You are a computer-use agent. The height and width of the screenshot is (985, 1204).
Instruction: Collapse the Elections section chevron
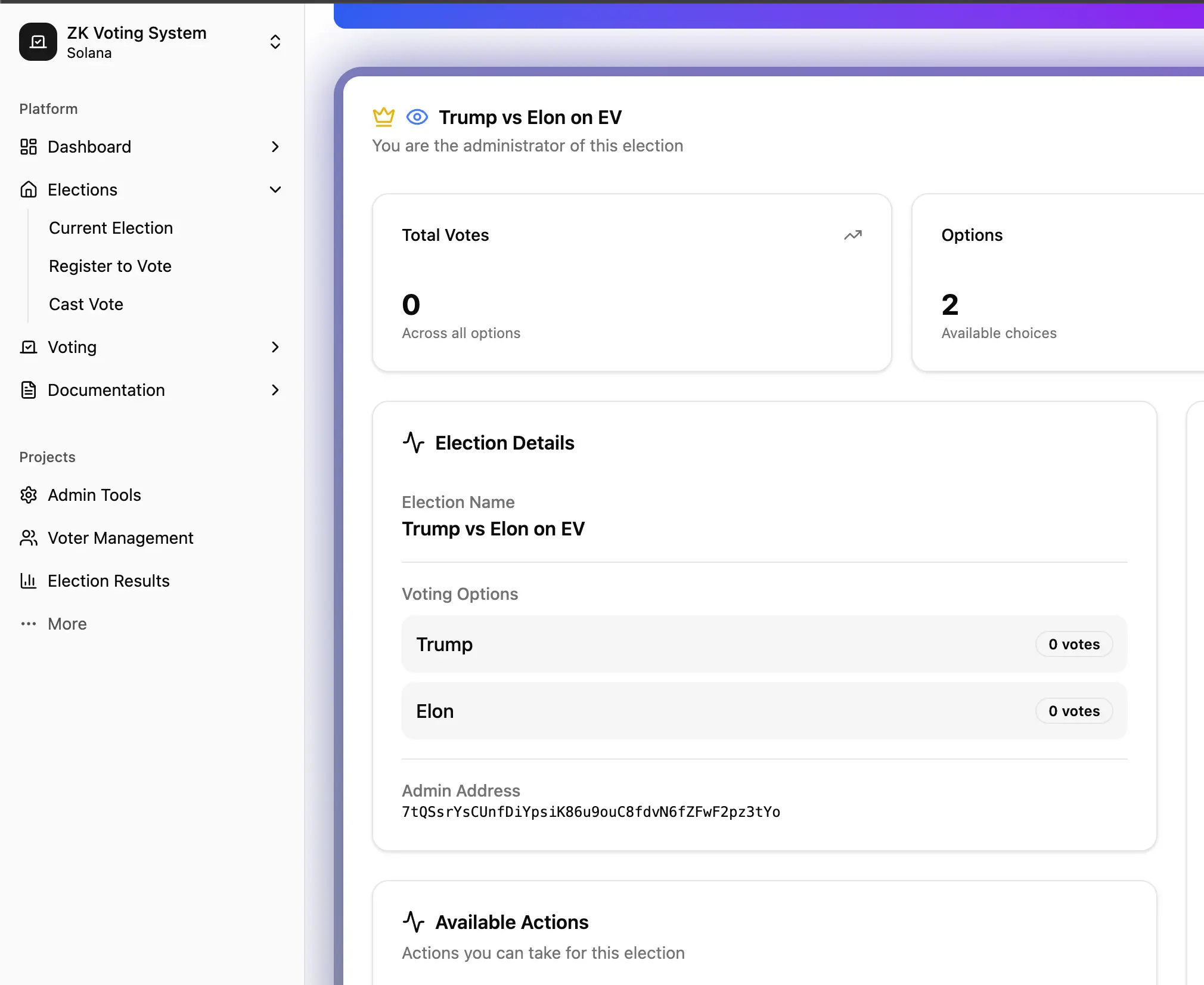[x=275, y=190]
